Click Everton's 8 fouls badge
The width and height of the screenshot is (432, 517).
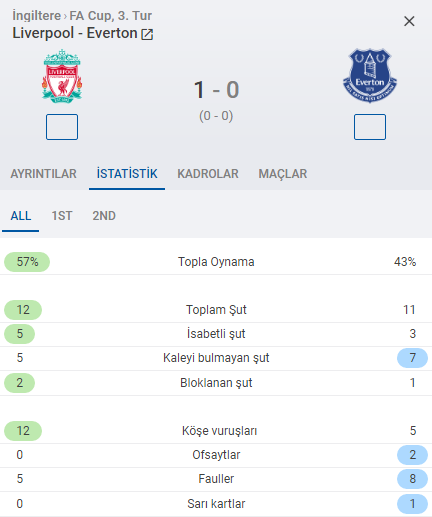click(x=412, y=479)
